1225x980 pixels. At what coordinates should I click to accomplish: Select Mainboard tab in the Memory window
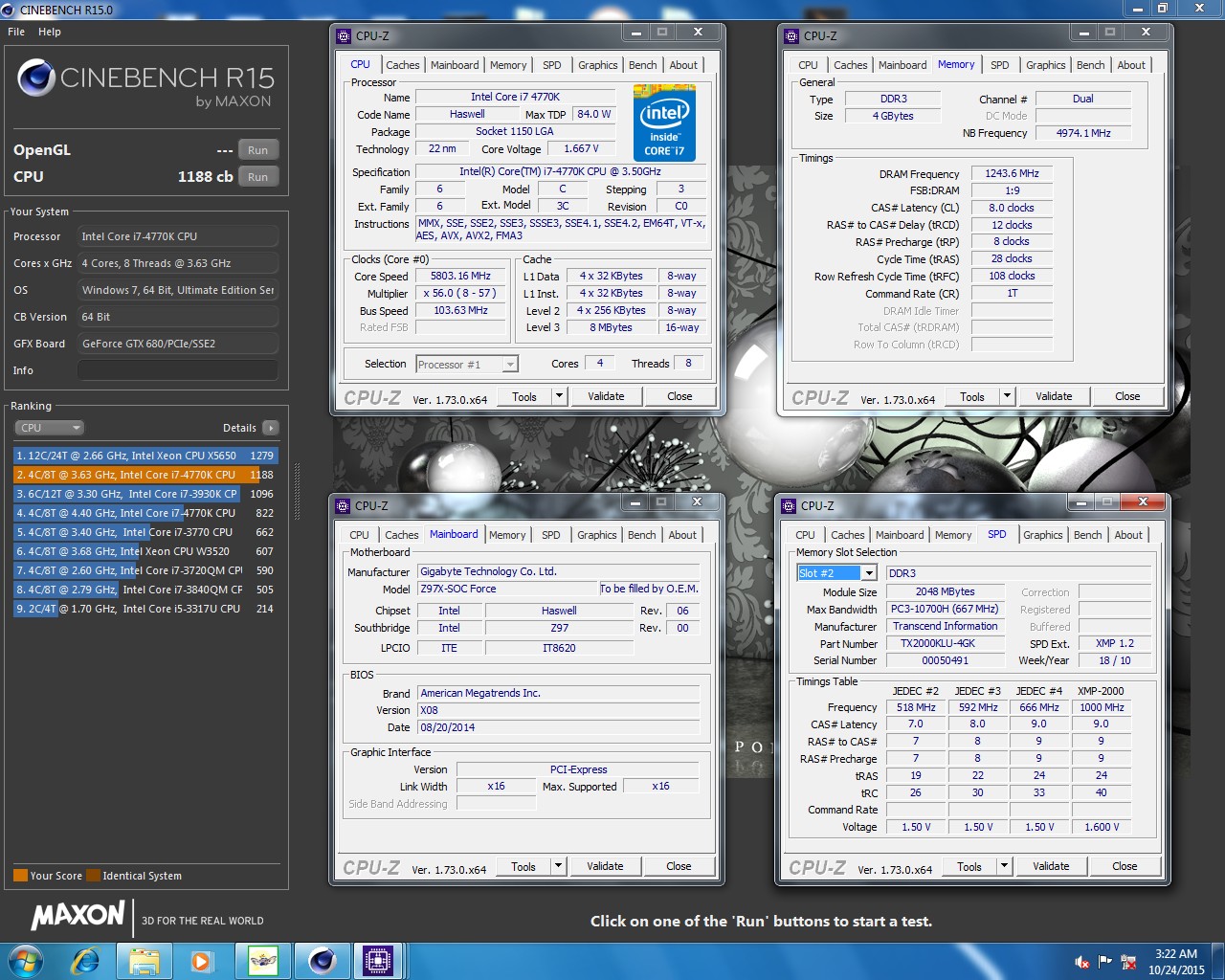[902, 65]
